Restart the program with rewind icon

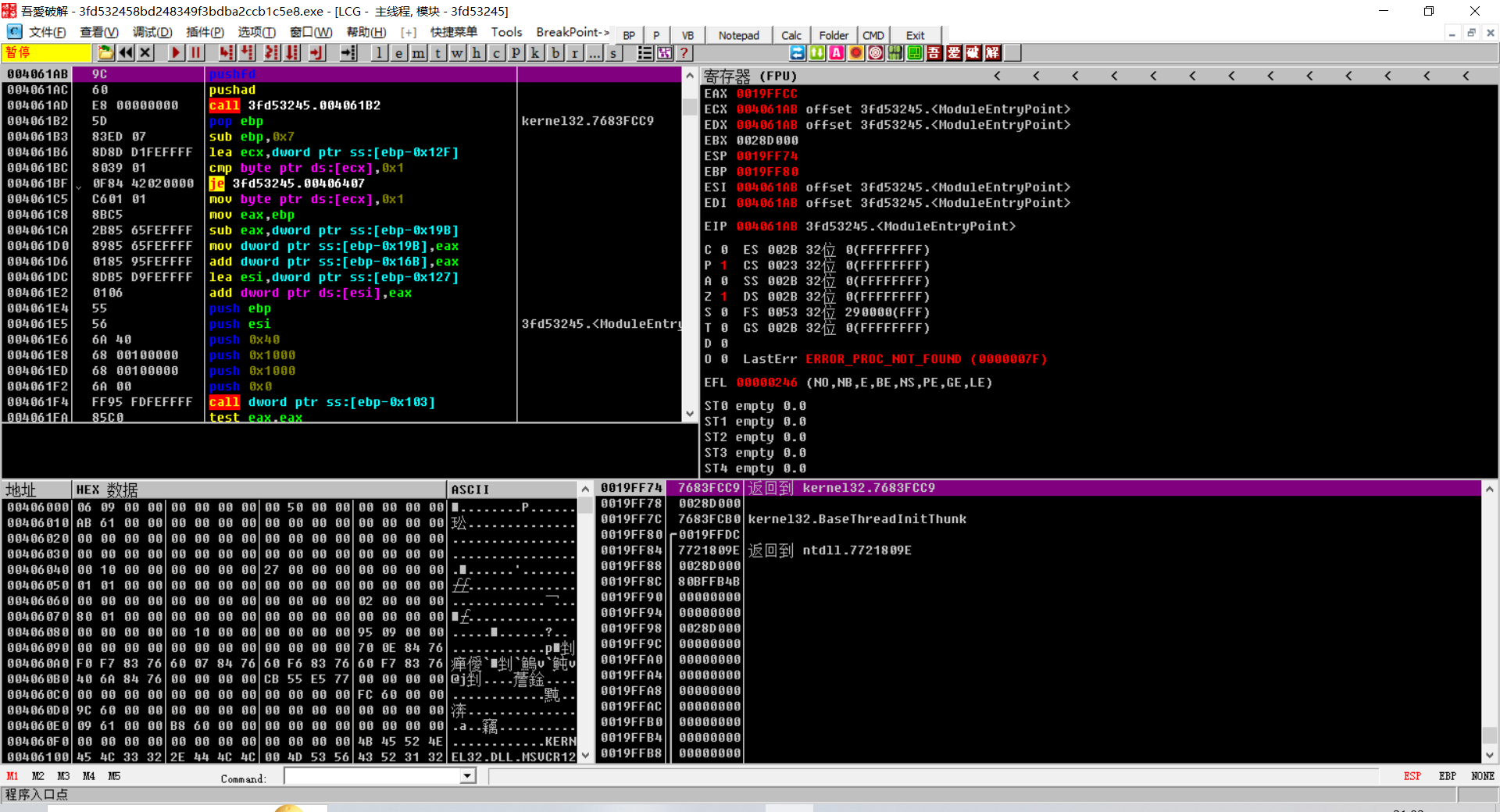coord(125,52)
